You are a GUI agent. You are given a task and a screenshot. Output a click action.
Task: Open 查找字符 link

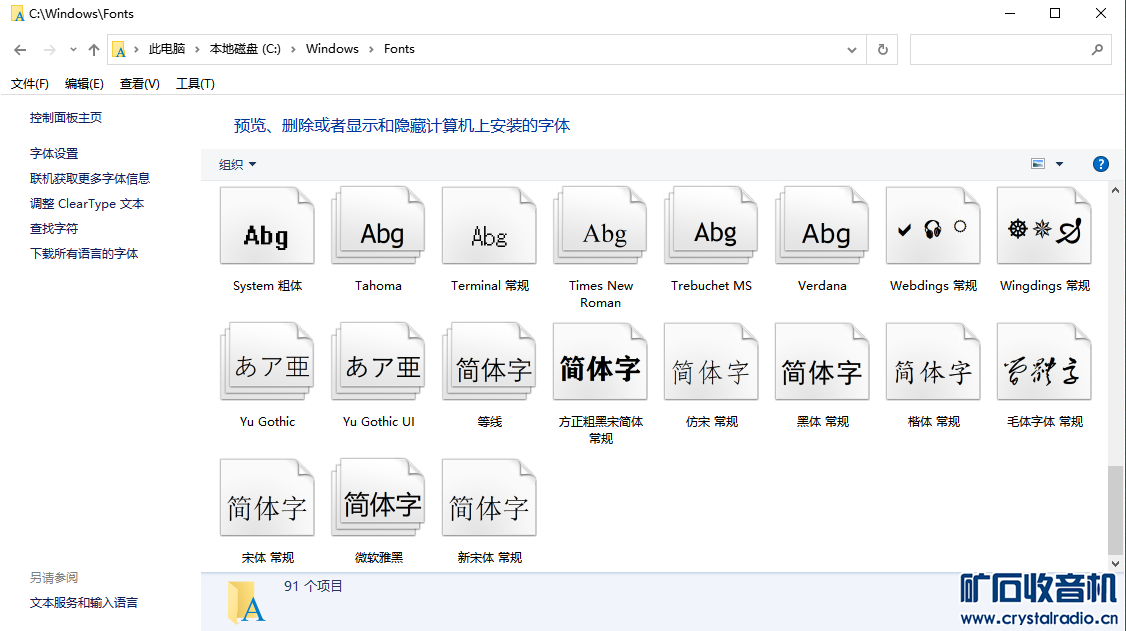54,229
